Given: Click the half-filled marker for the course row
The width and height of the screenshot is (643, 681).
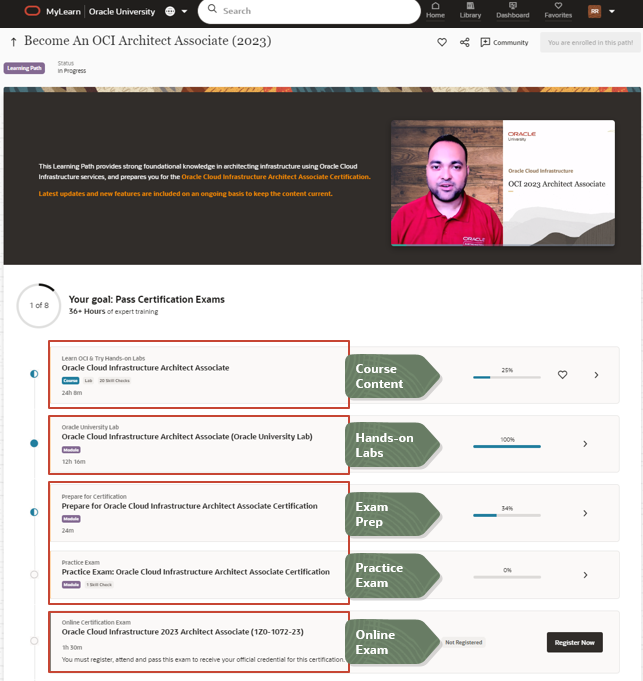Looking at the screenshot, I should 34,374.
